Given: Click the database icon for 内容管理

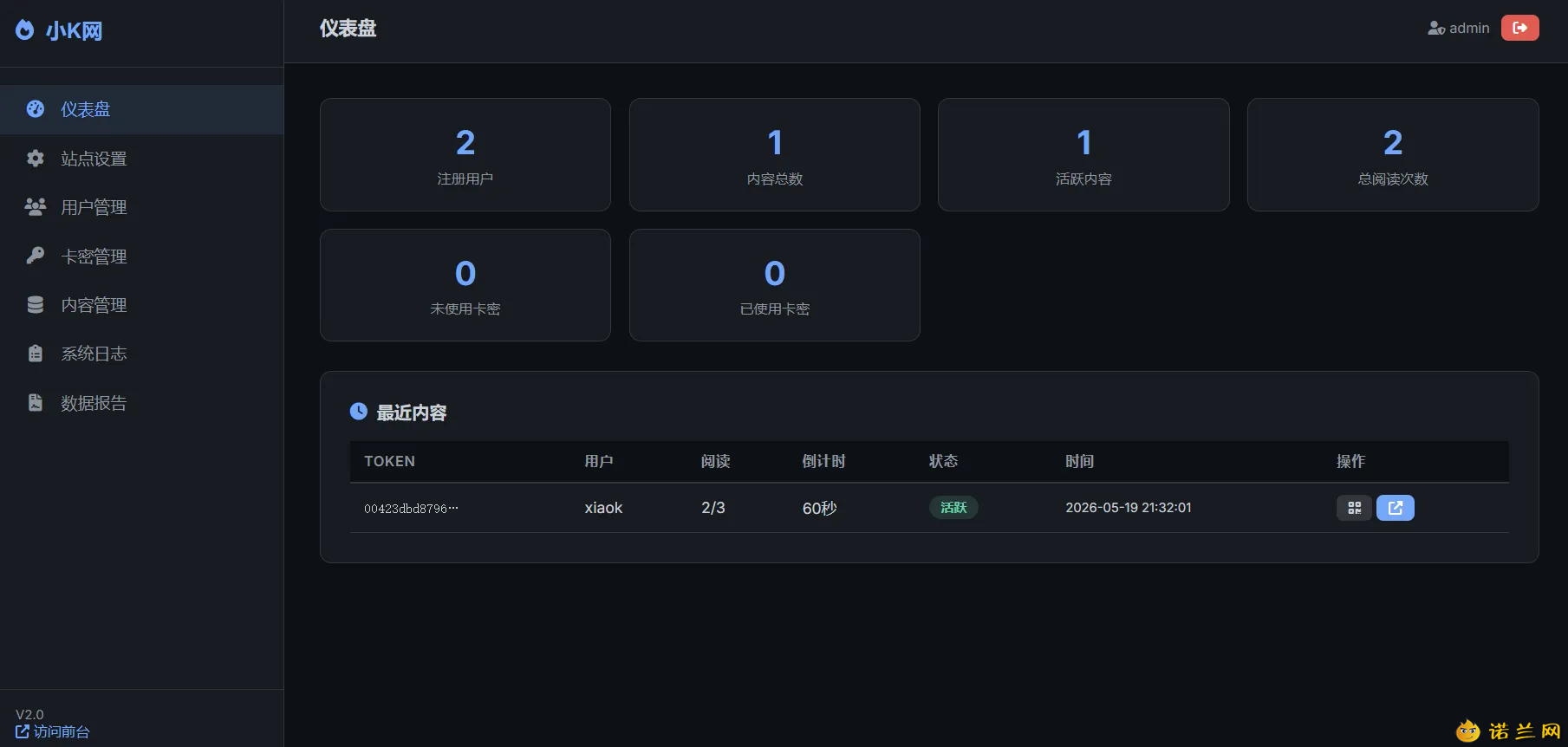Looking at the screenshot, I should 36,305.
